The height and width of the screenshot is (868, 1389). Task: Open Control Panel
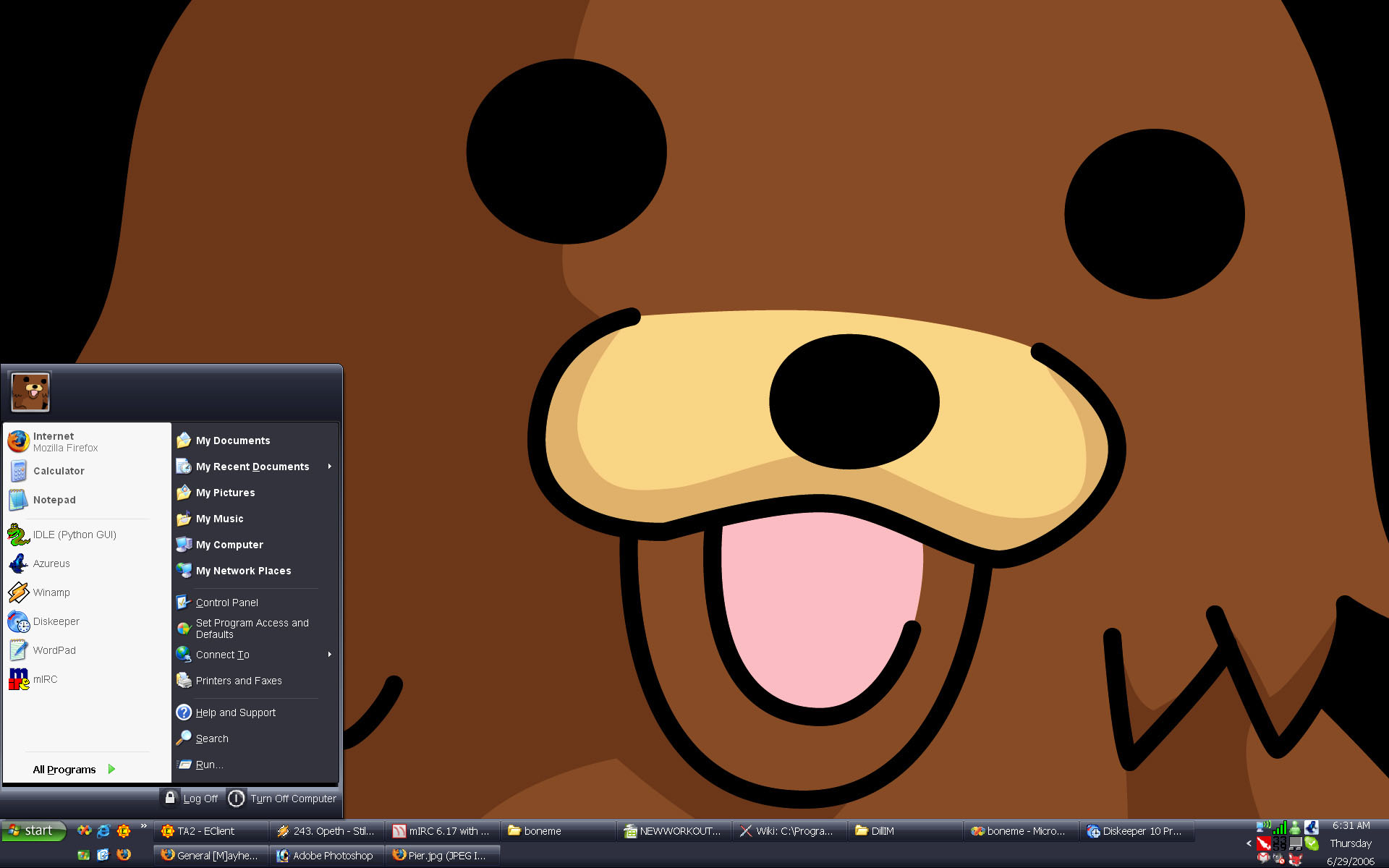[x=255, y=603]
